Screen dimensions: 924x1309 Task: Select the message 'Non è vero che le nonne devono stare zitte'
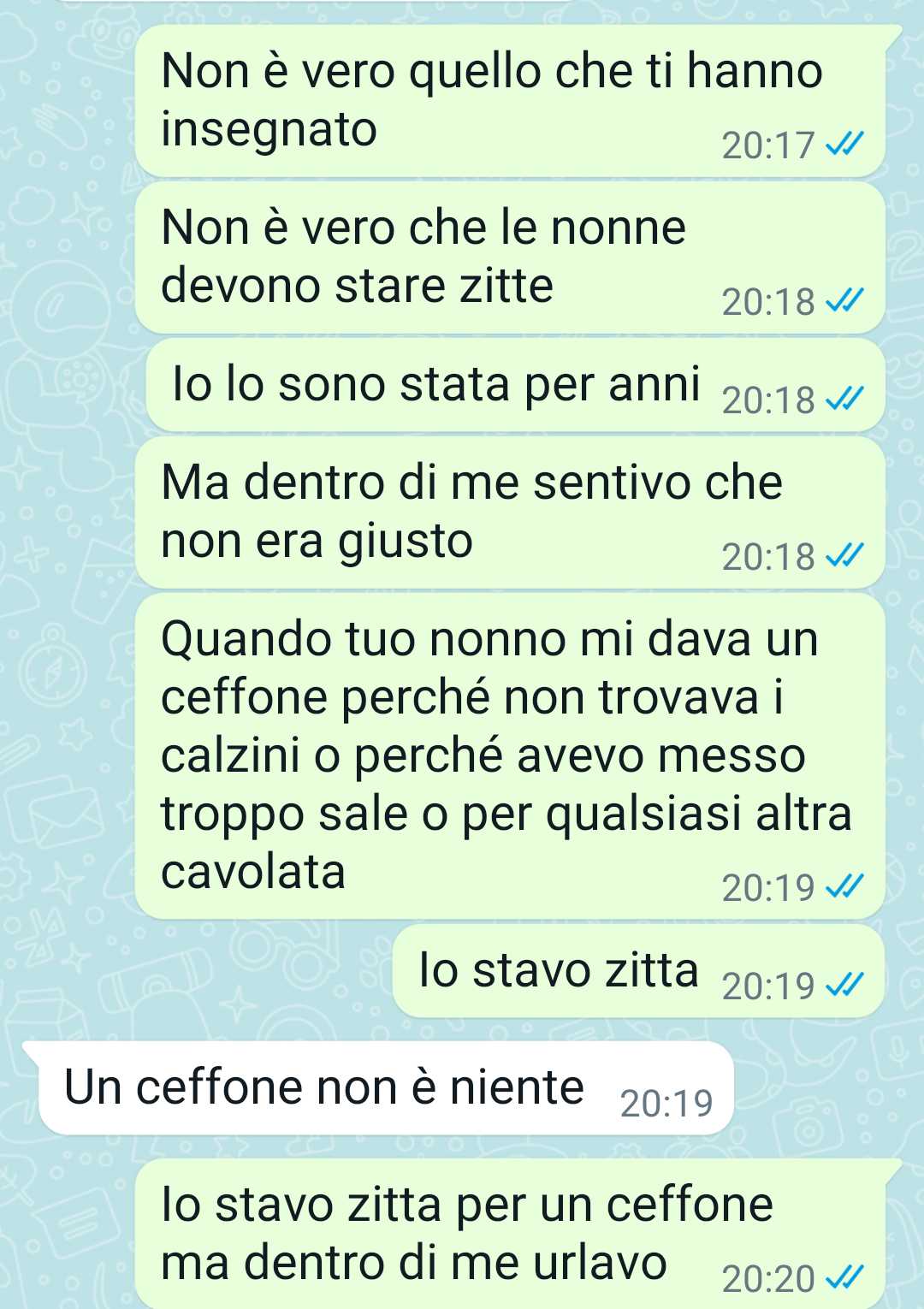point(510,258)
